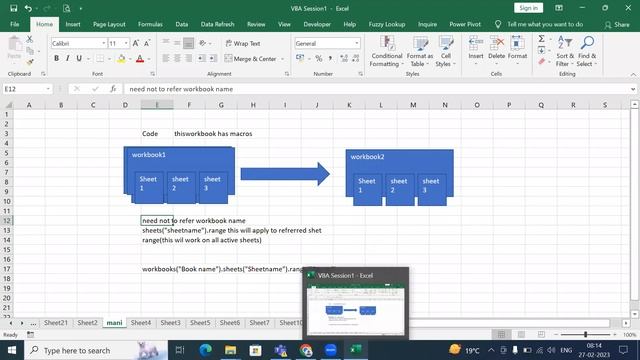
Task: Click the red font color swatch
Action: 140,59
